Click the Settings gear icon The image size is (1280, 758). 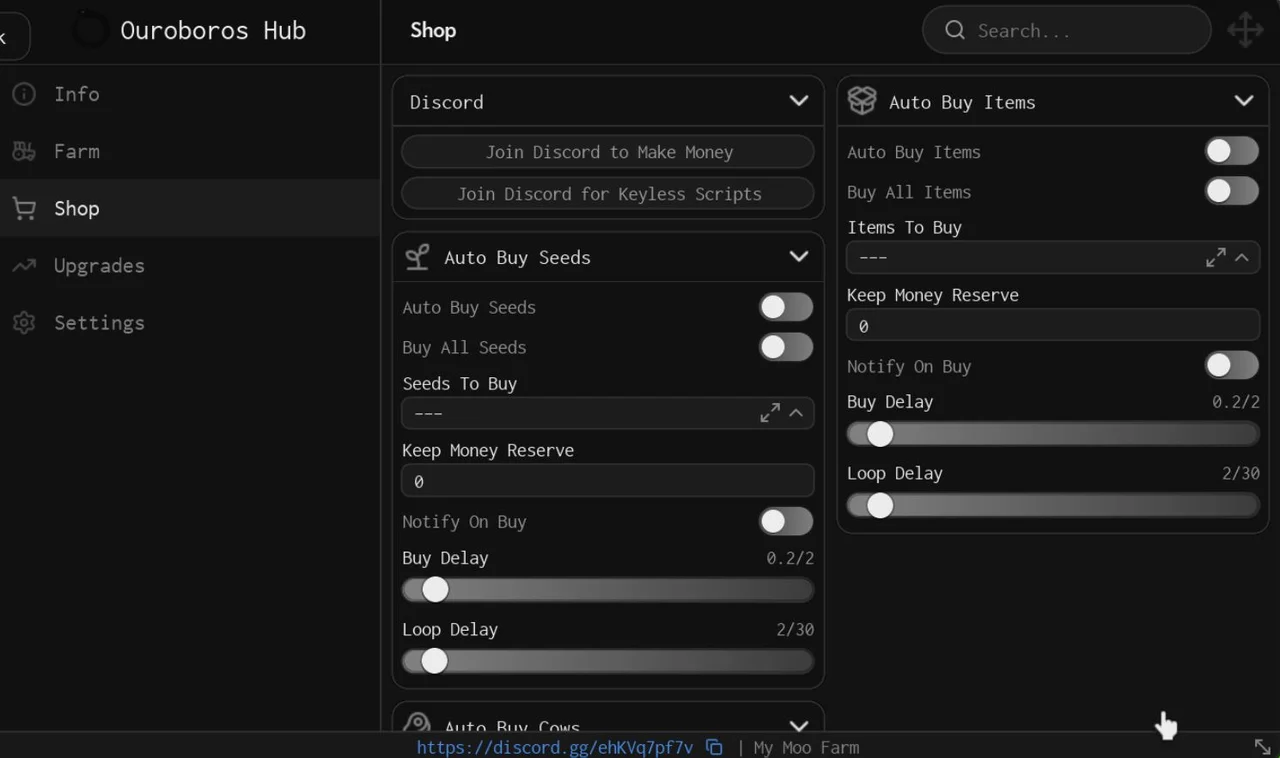pos(24,323)
